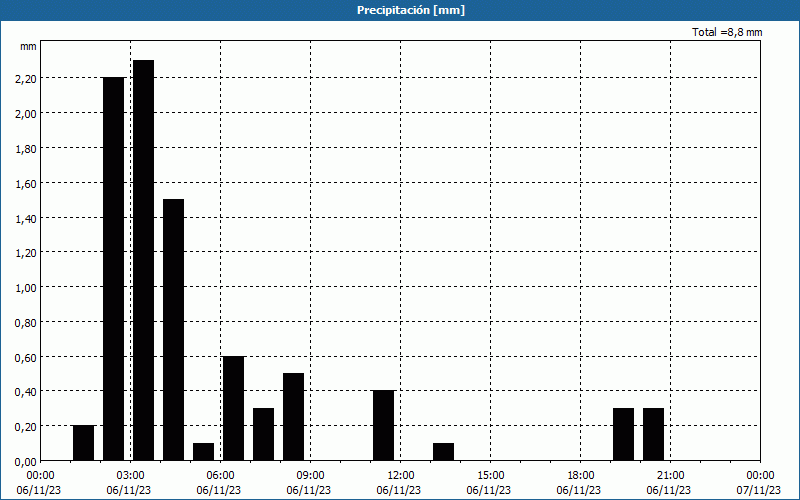Select the 0,40 mm bar before 12:00

[x=384, y=426]
